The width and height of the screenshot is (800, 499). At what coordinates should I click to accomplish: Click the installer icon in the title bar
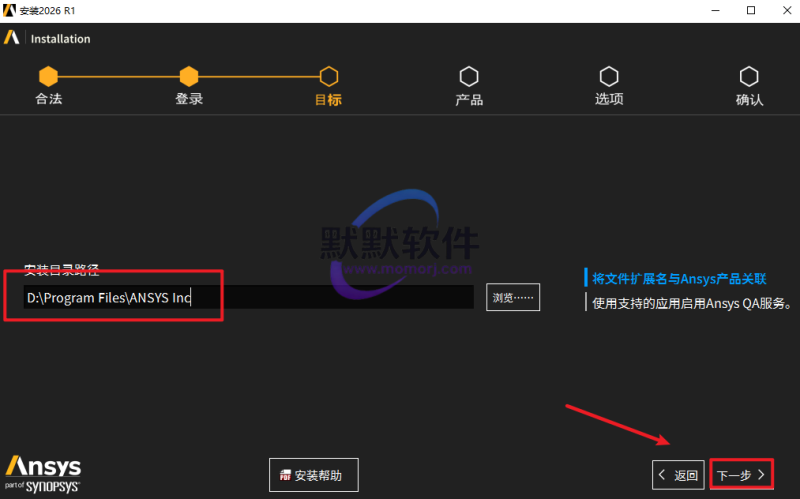coord(9,10)
